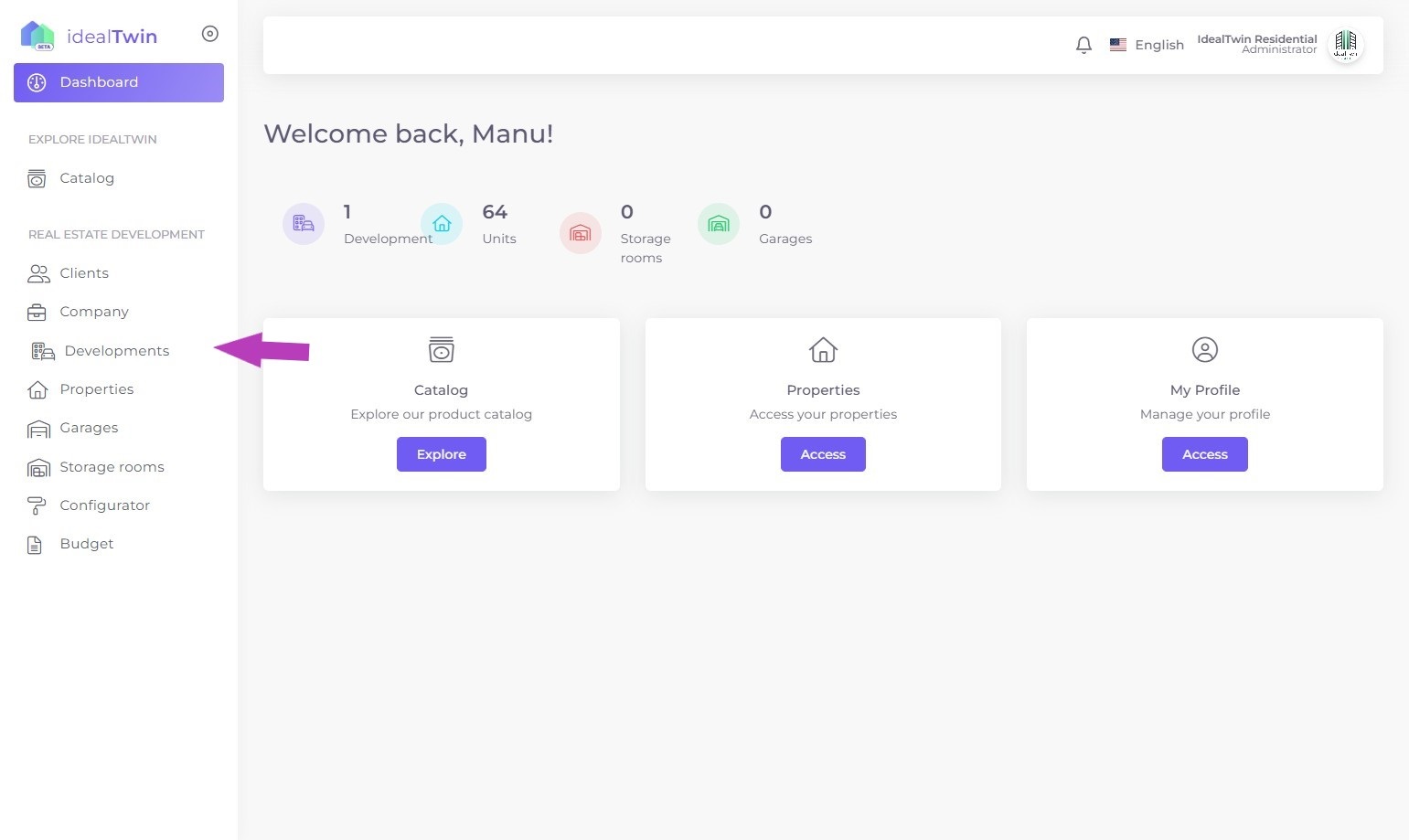The width and height of the screenshot is (1409, 840).
Task: Open Developments in the sidebar
Action: [116, 351]
